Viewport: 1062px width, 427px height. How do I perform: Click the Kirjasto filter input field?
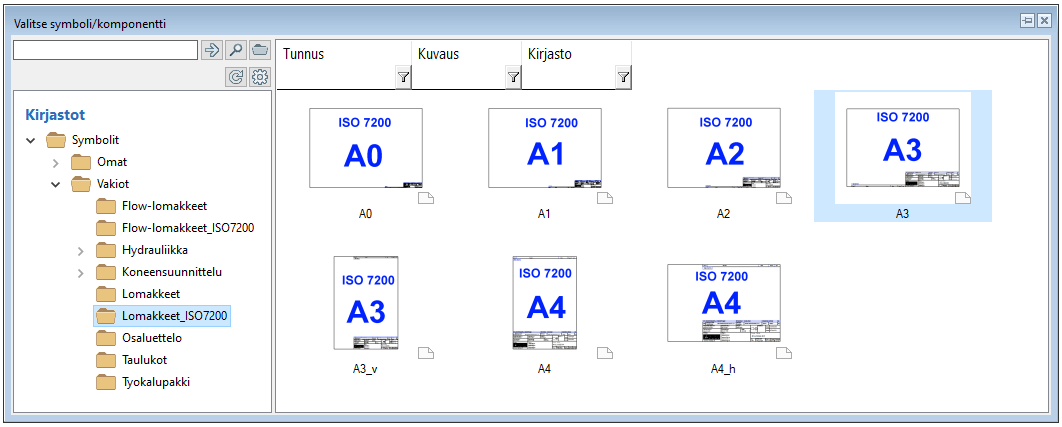click(x=568, y=79)
